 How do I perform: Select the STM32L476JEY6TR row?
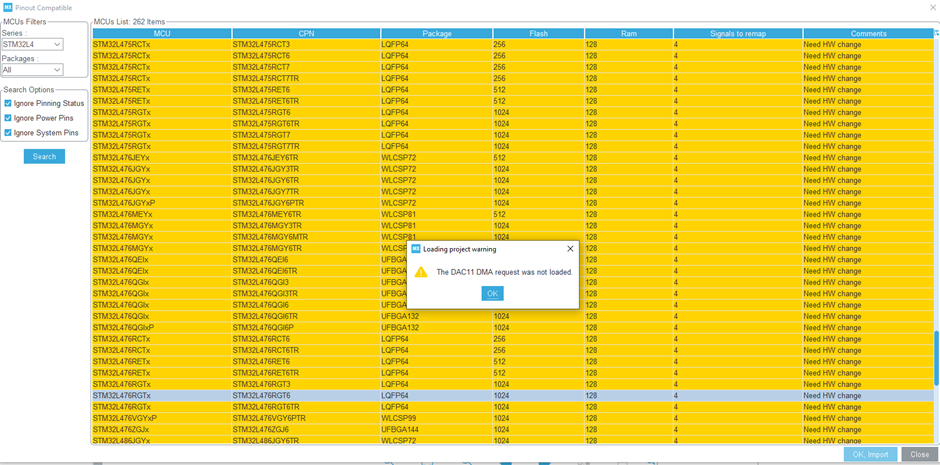tap(513, 158)
